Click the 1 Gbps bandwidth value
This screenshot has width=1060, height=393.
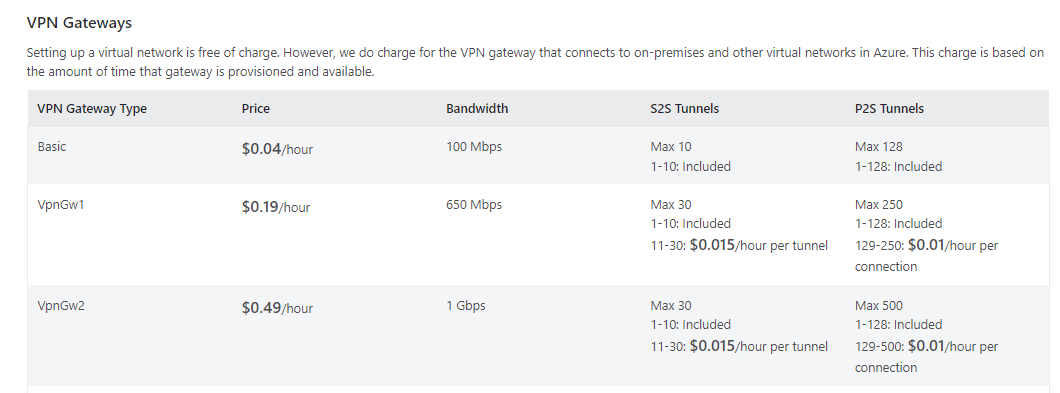[x=466, y=306]
